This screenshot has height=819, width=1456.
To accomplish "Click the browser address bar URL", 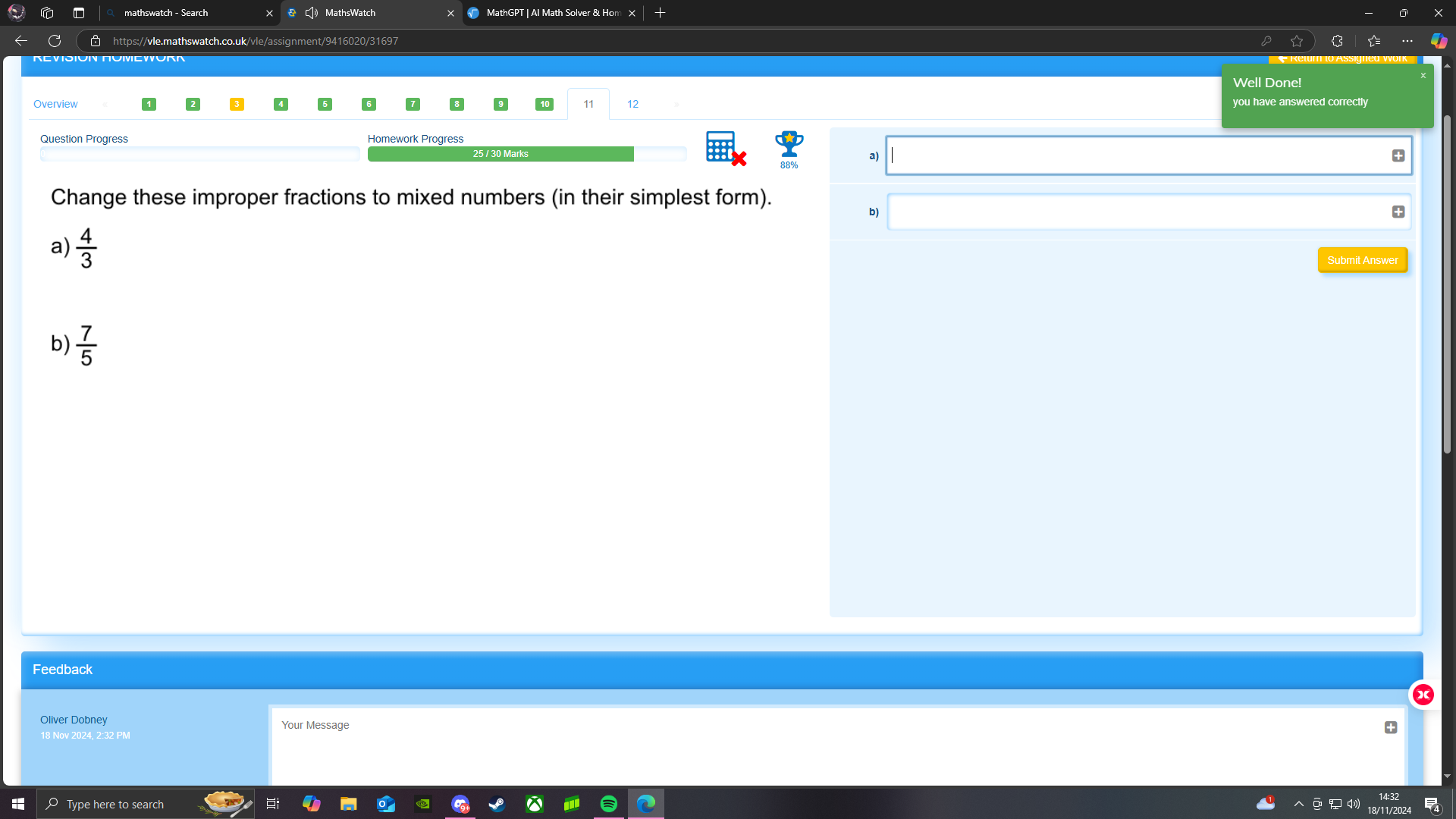I will pos(256,41).
